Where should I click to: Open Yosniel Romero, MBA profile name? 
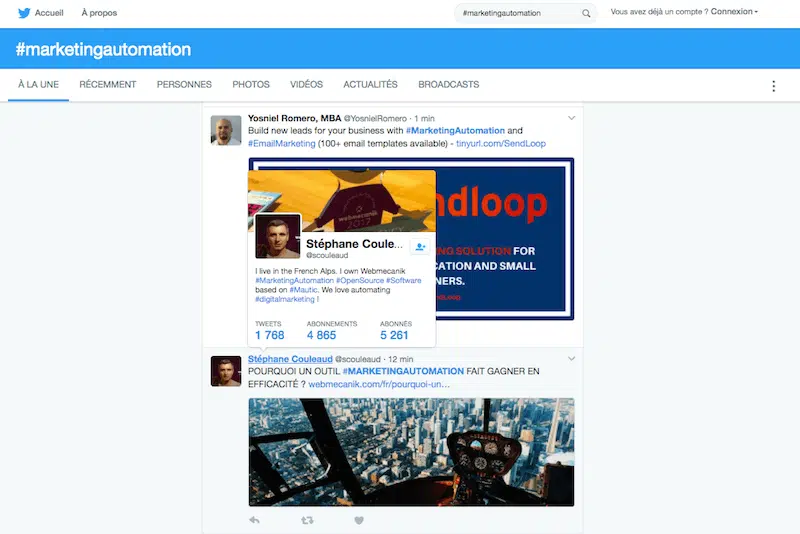294,118
